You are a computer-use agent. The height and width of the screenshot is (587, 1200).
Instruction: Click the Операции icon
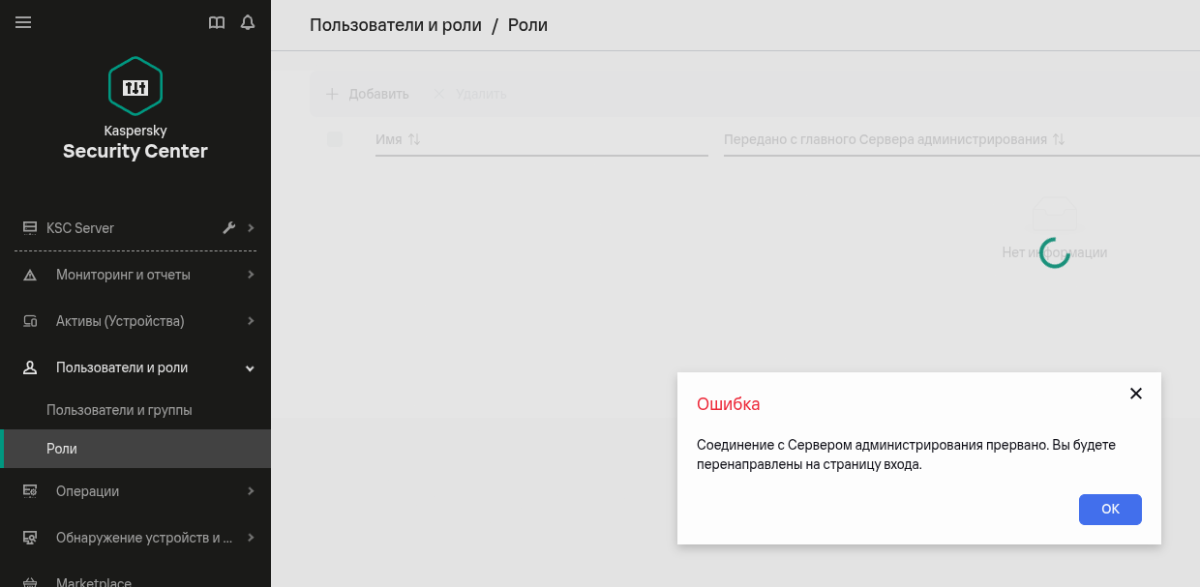tap(30, 491)
